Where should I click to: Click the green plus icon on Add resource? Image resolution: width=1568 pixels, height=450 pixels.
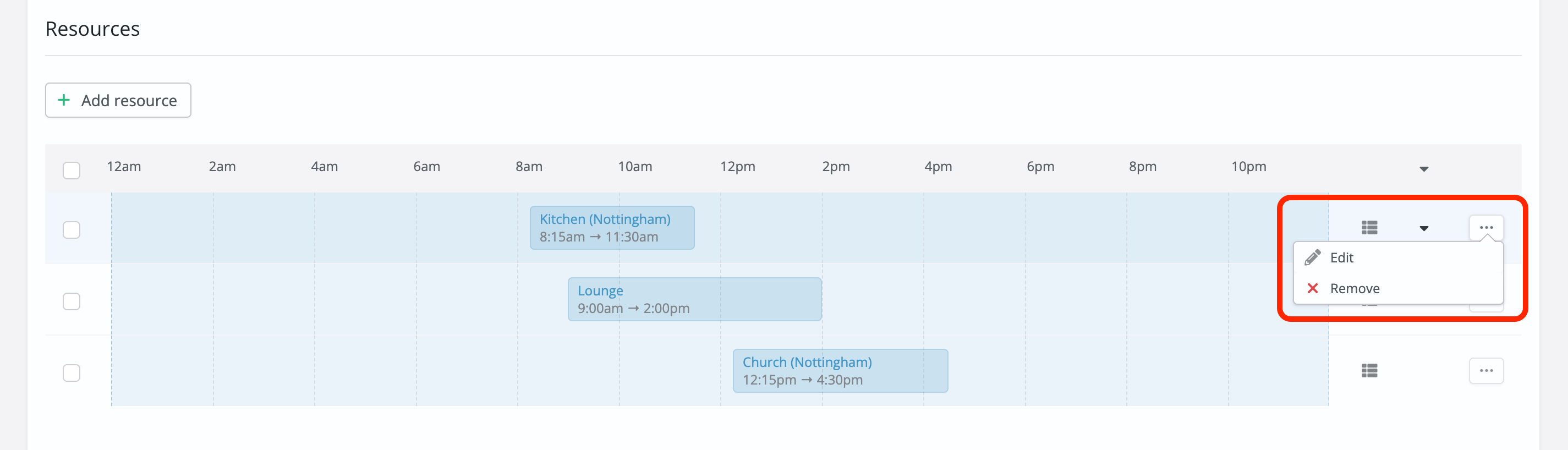[64, 100]
